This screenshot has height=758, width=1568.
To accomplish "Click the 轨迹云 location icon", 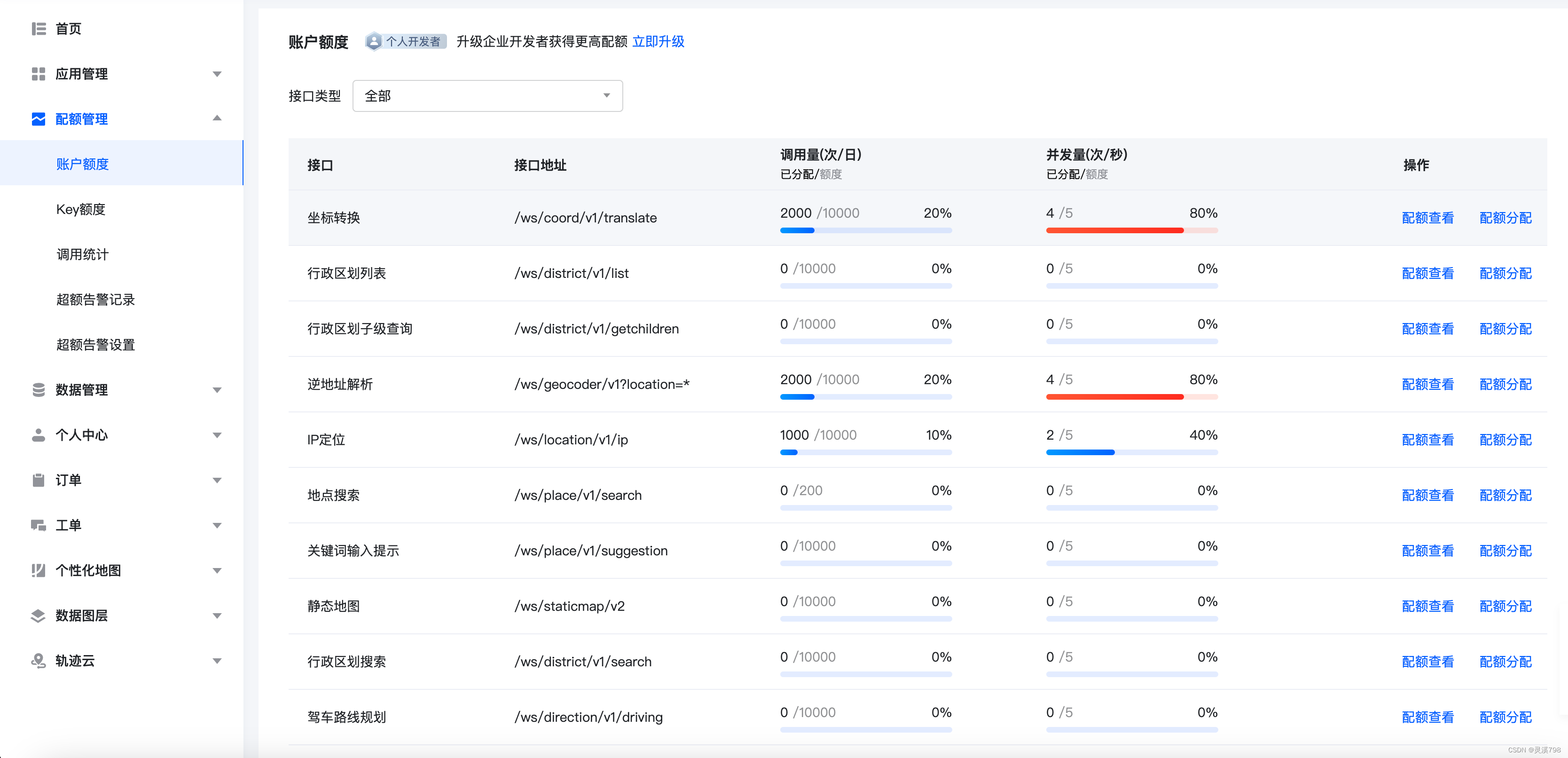I will click(39, 661).
